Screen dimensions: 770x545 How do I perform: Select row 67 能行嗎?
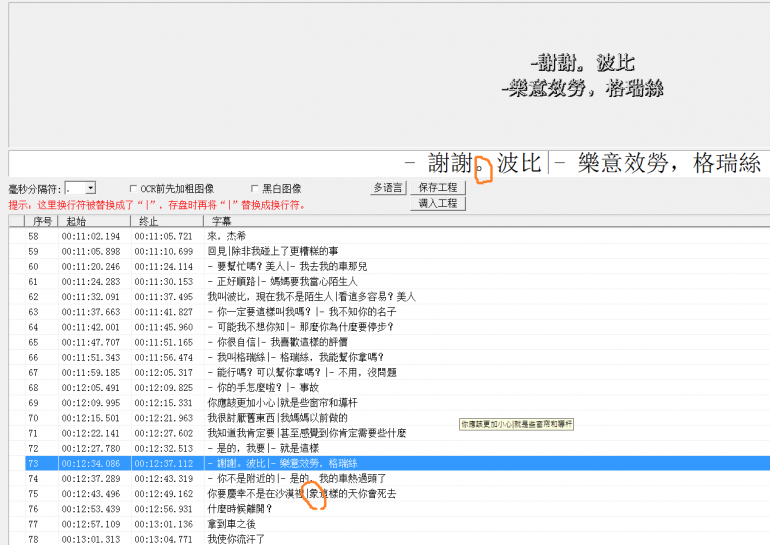point(397,373)
